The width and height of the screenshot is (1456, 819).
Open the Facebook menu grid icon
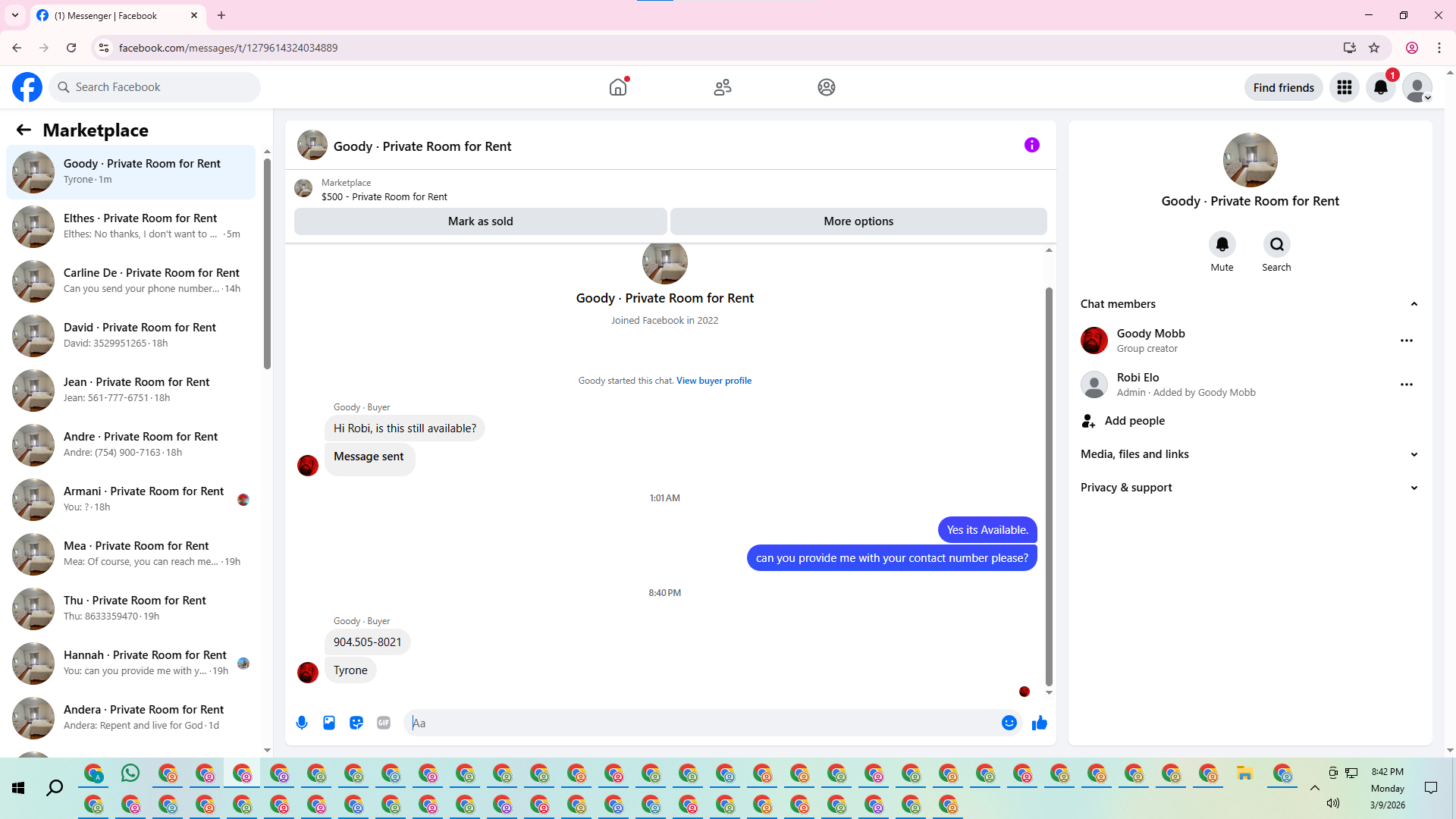(1344, 87)
